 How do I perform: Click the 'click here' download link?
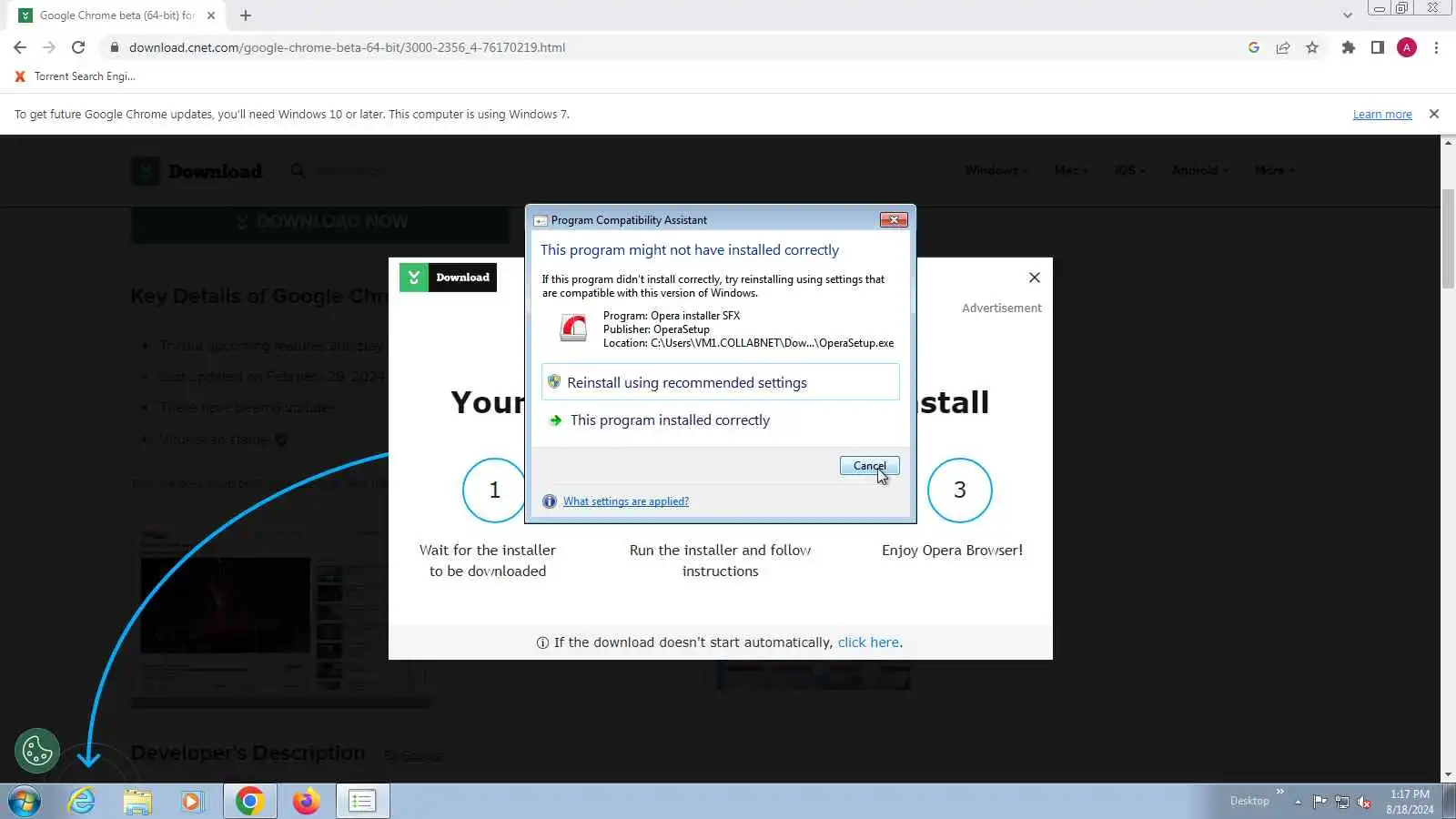point(868,642)
